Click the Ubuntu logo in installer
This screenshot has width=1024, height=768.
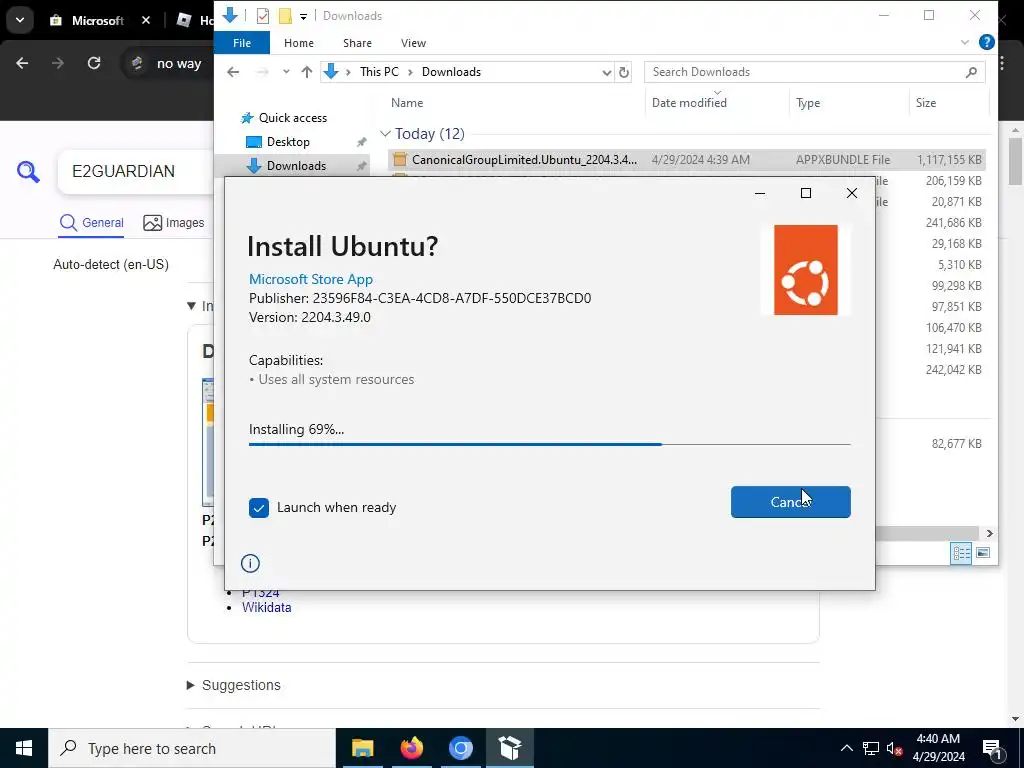point(805,270)
